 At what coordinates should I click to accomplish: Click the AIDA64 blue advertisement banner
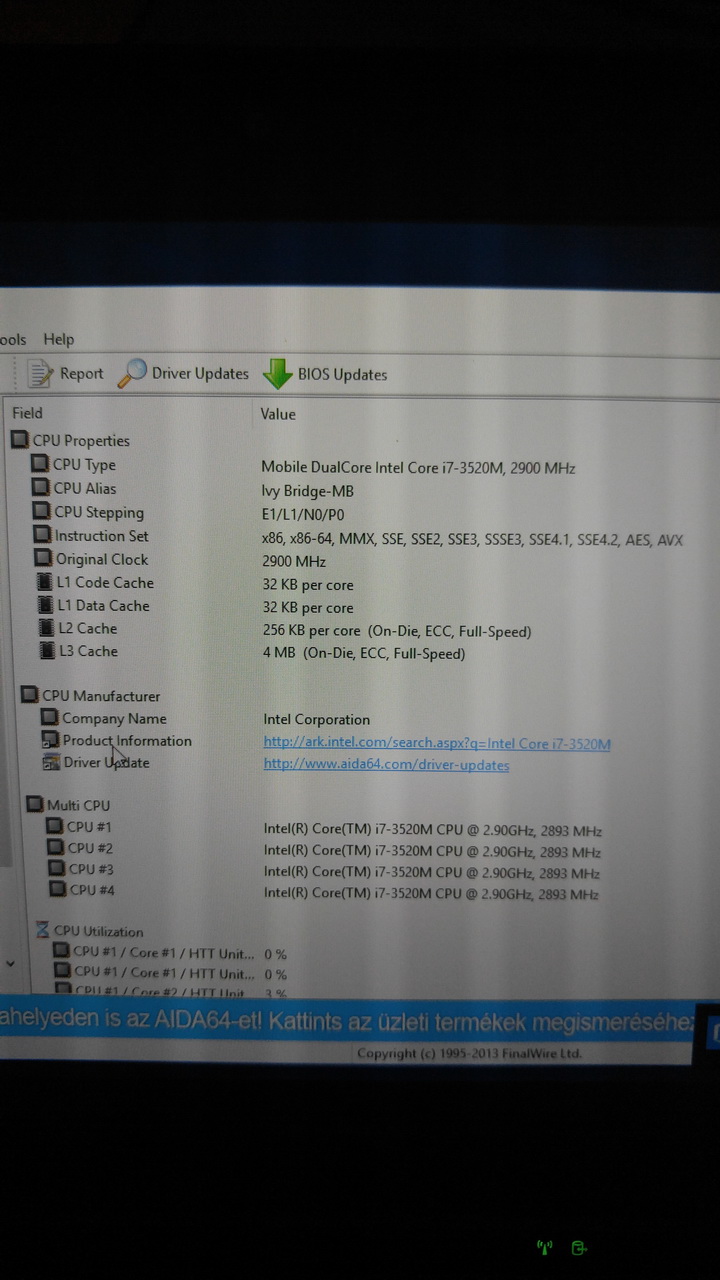346,1022
